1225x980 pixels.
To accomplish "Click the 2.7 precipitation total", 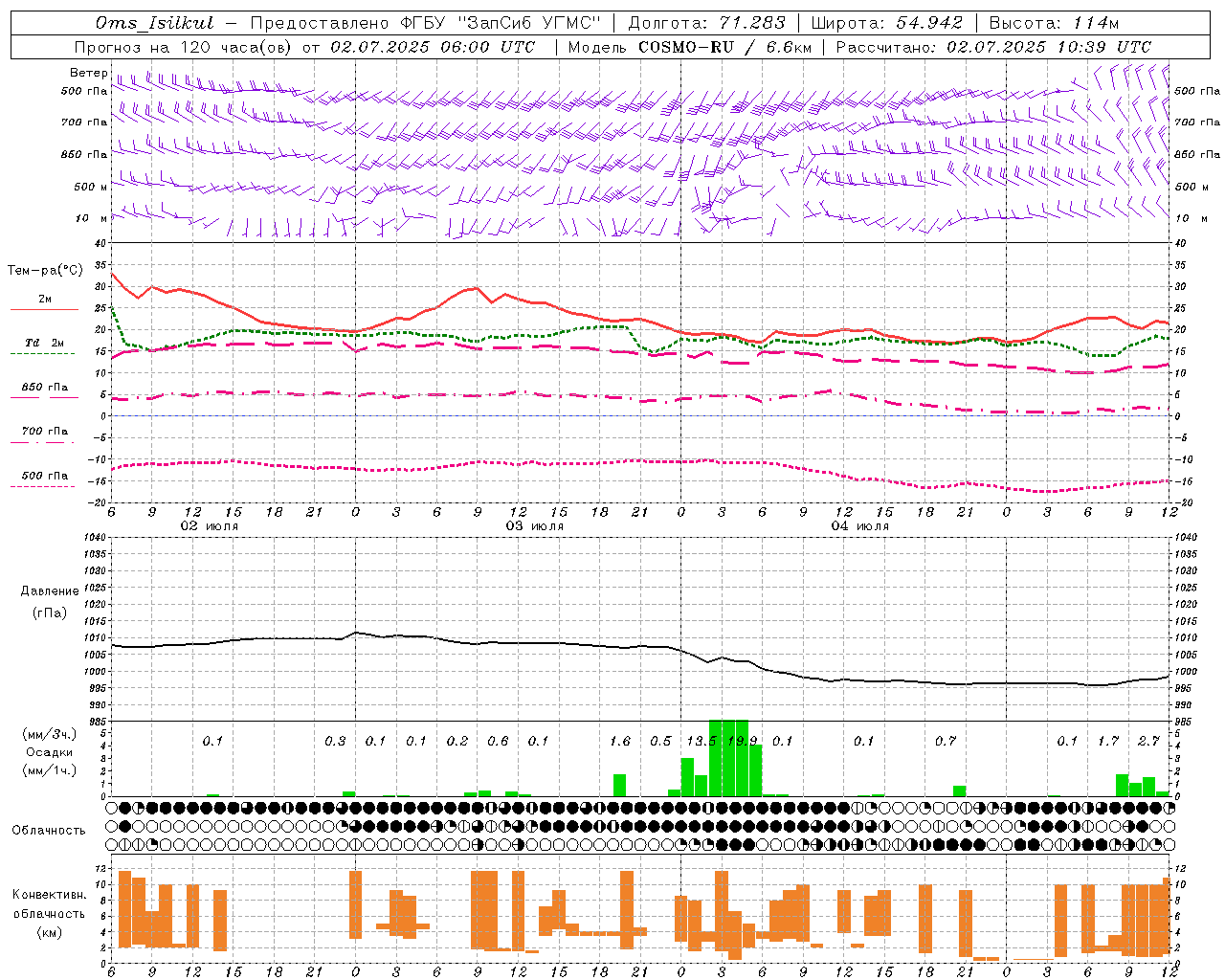I will [1148, 741].
